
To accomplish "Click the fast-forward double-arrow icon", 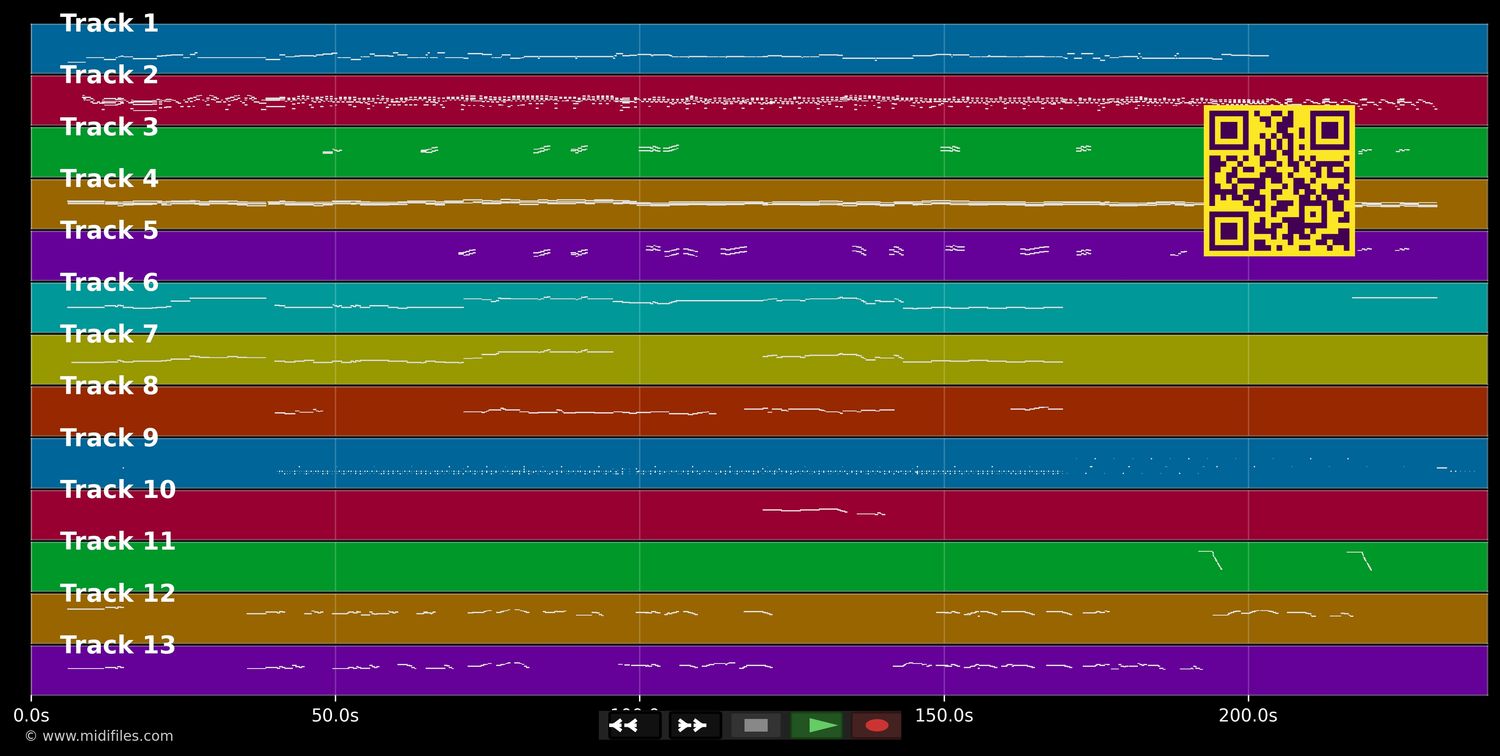I will tap(693, 725).
